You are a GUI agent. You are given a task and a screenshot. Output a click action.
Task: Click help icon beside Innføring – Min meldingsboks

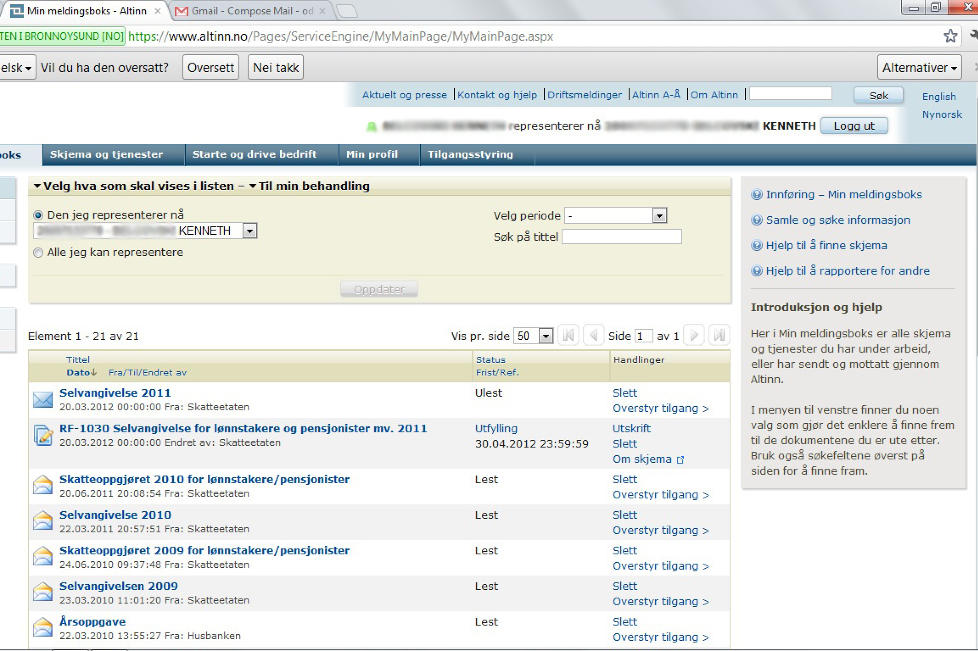coord(757,195)
